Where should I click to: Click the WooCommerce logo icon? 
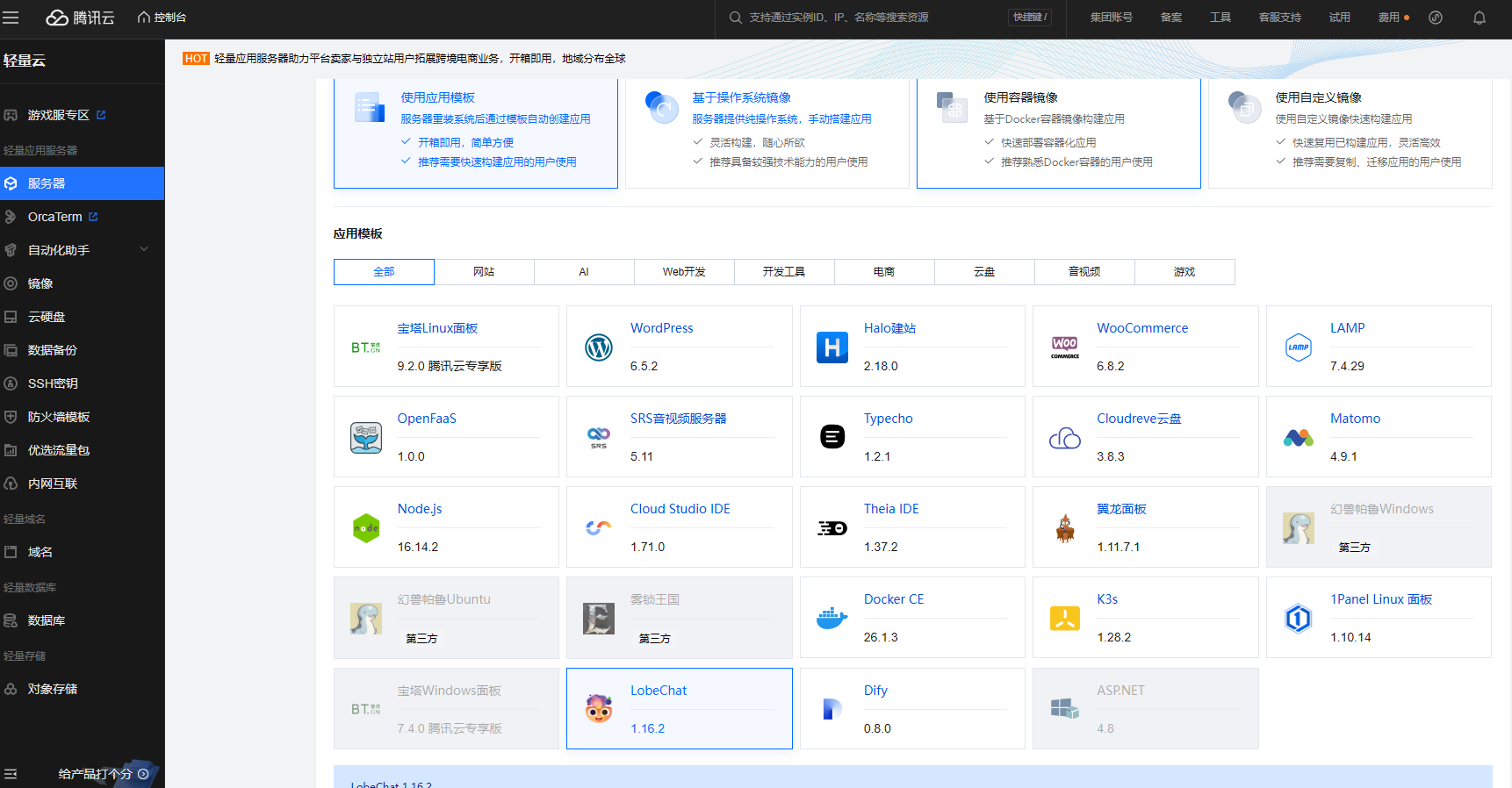pyautogui.click(x=1065, y=347)
